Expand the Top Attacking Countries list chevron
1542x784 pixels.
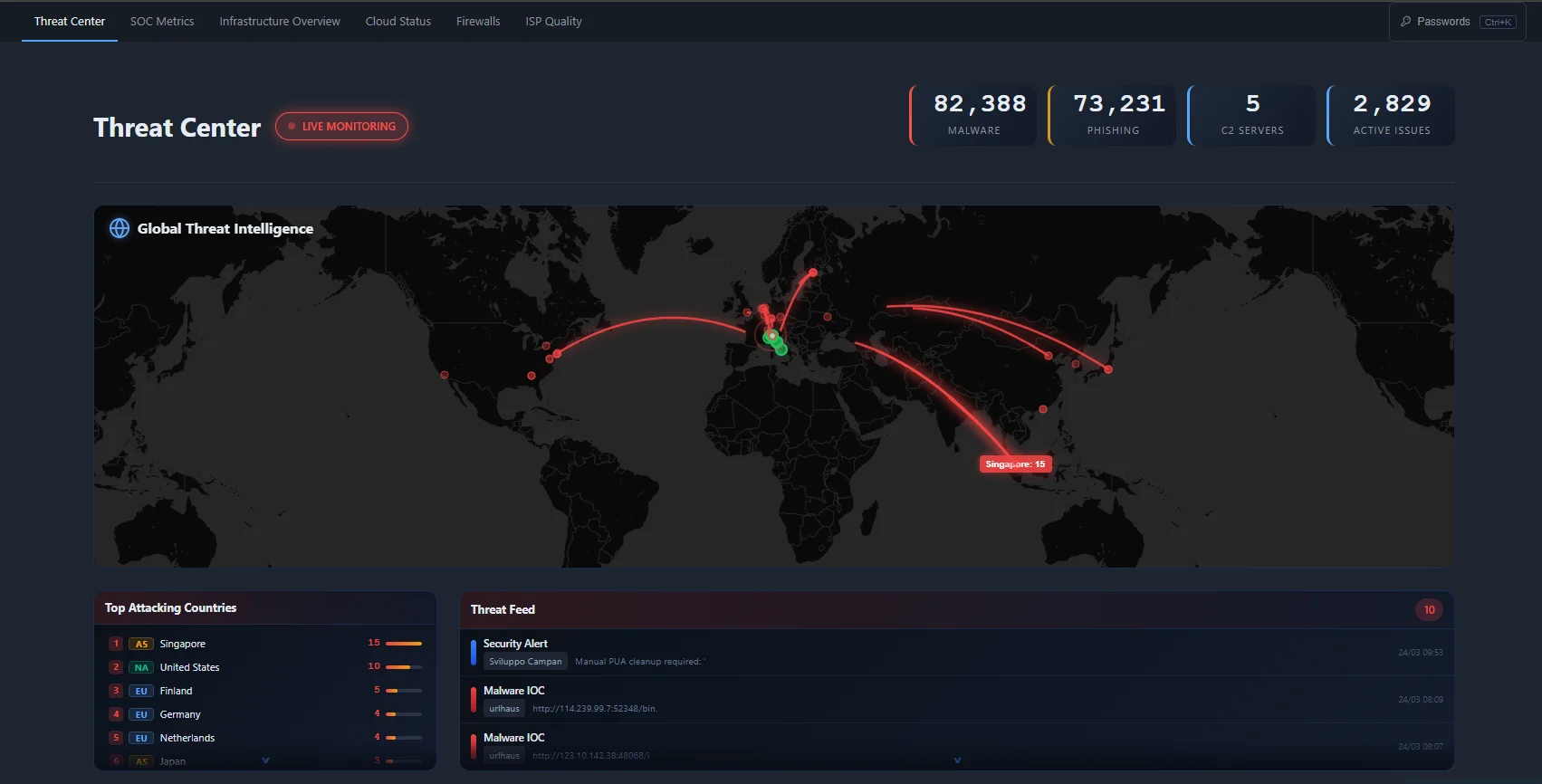[x=265, y=760]
